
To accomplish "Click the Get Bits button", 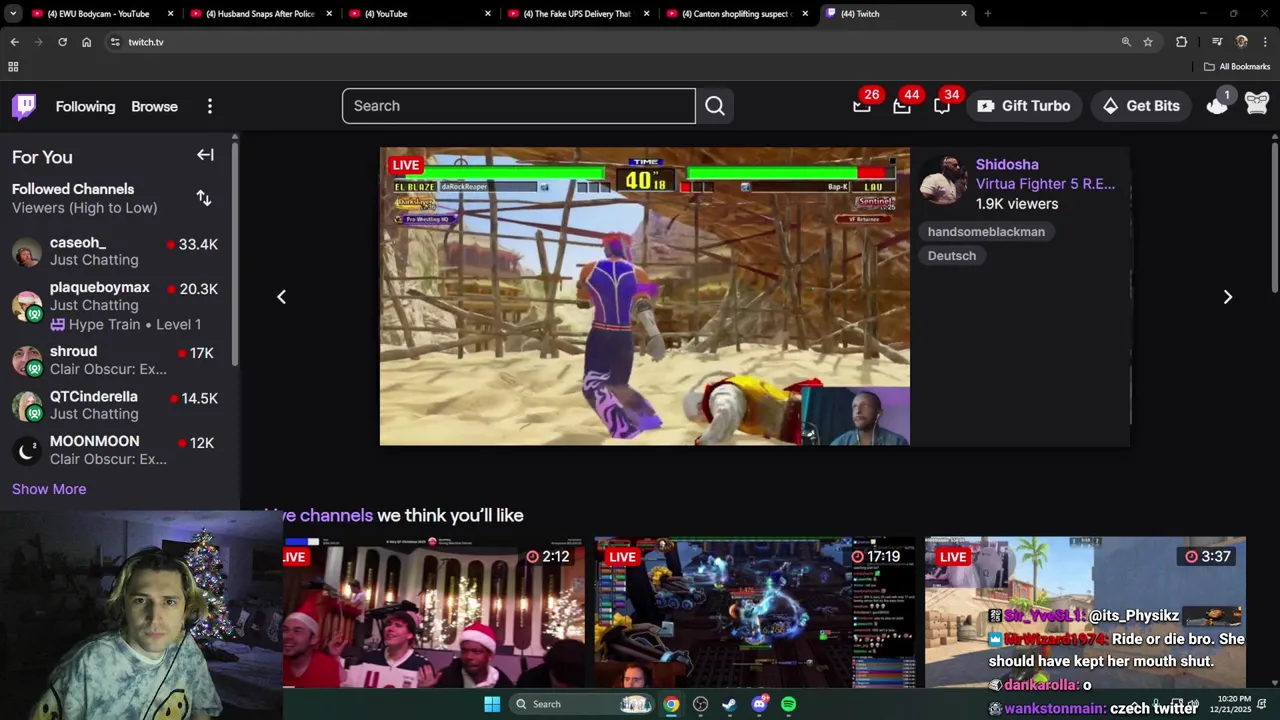I will pos(1141,106).
